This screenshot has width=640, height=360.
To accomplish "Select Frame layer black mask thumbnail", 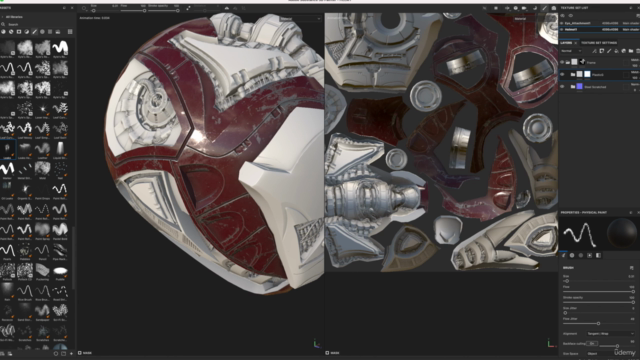I will pos(582,62).
